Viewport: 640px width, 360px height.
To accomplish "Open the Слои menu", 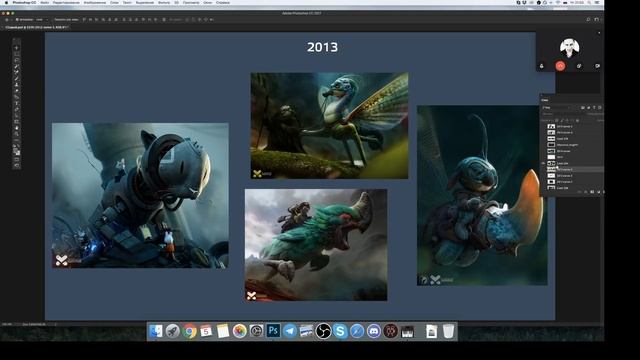I will pyautogui.click(x=114, y=2).
